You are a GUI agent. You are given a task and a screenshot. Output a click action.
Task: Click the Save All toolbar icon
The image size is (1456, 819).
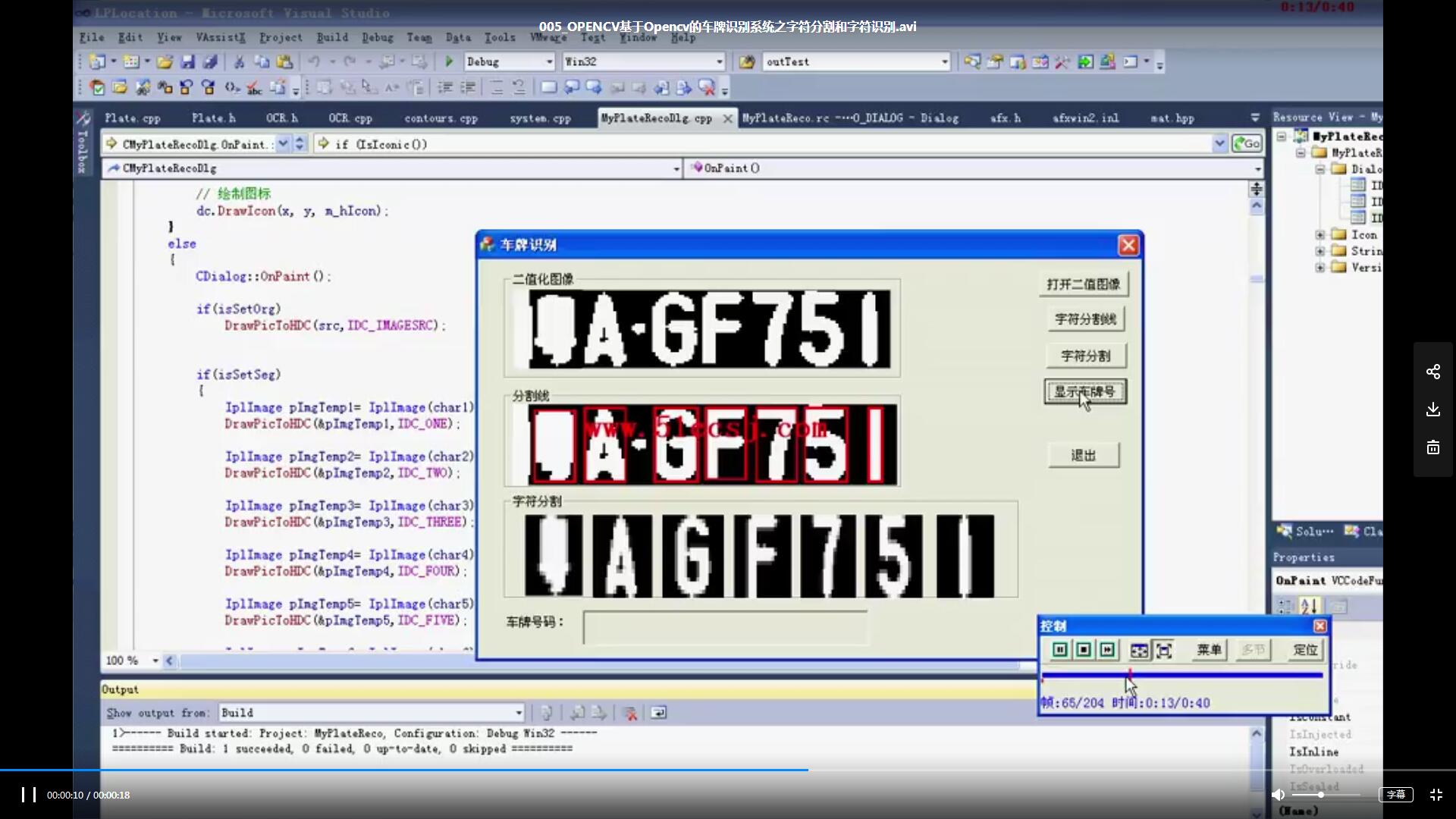pos(210,61)
